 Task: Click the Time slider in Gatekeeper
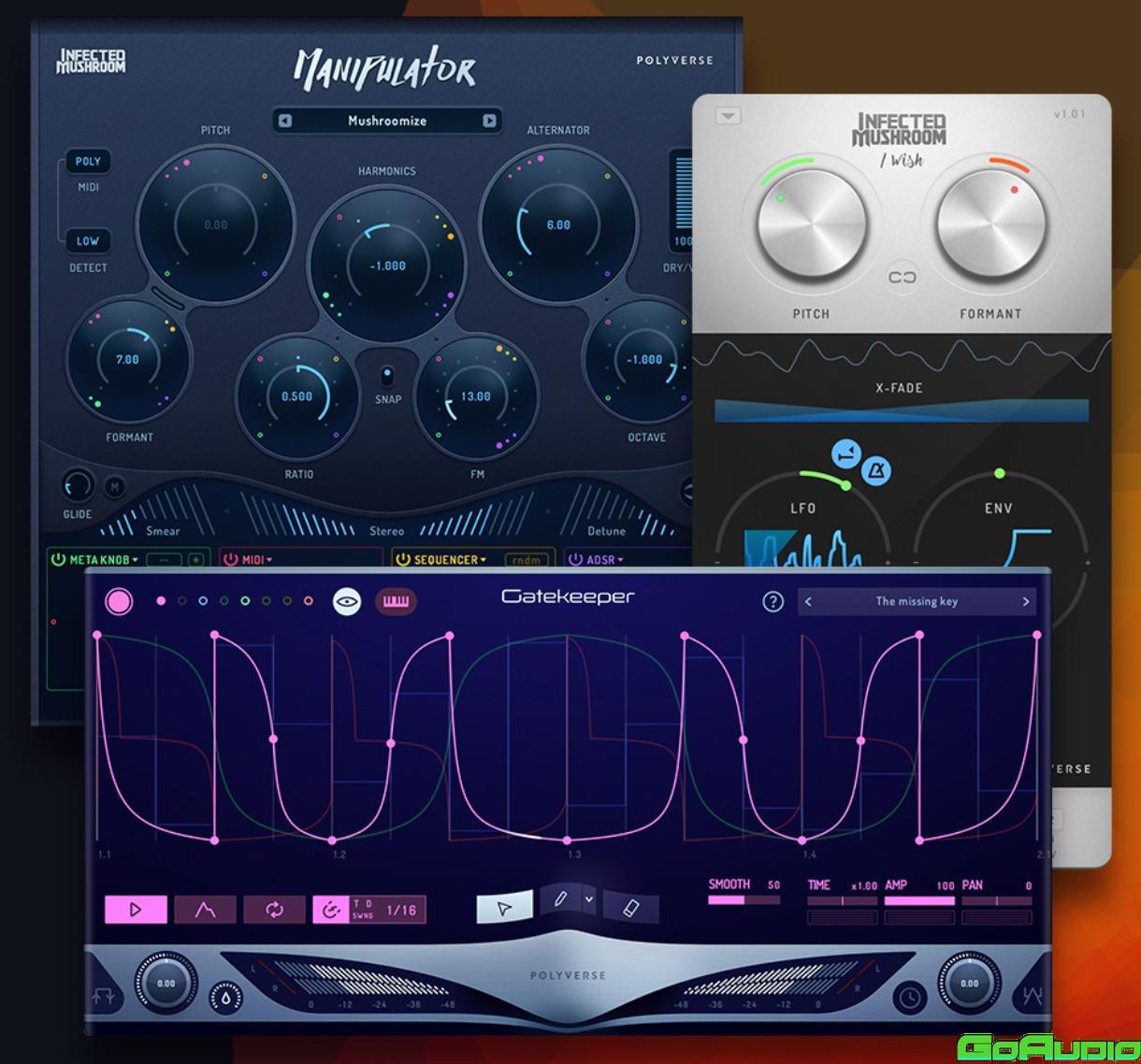point(843,901)
